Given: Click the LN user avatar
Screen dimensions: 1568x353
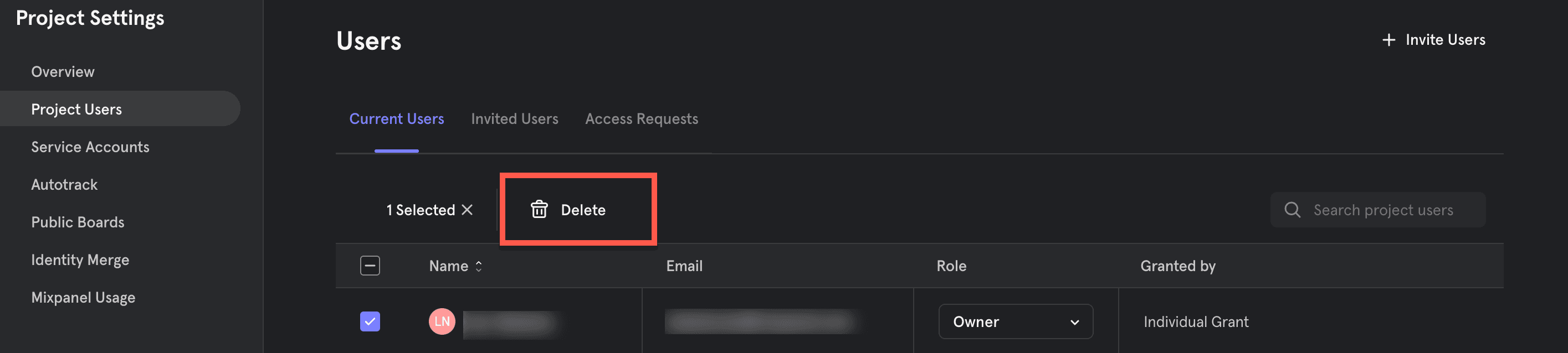Looking at the screenshot, I should click(x=442, y=321).
